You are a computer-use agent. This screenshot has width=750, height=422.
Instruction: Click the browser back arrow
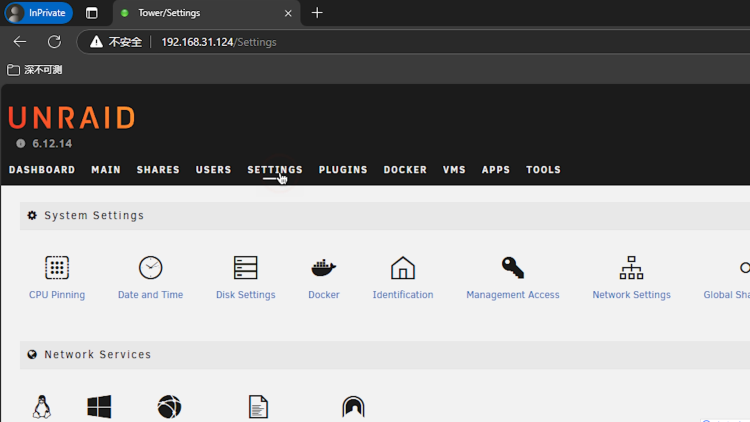tap(20, 42)
